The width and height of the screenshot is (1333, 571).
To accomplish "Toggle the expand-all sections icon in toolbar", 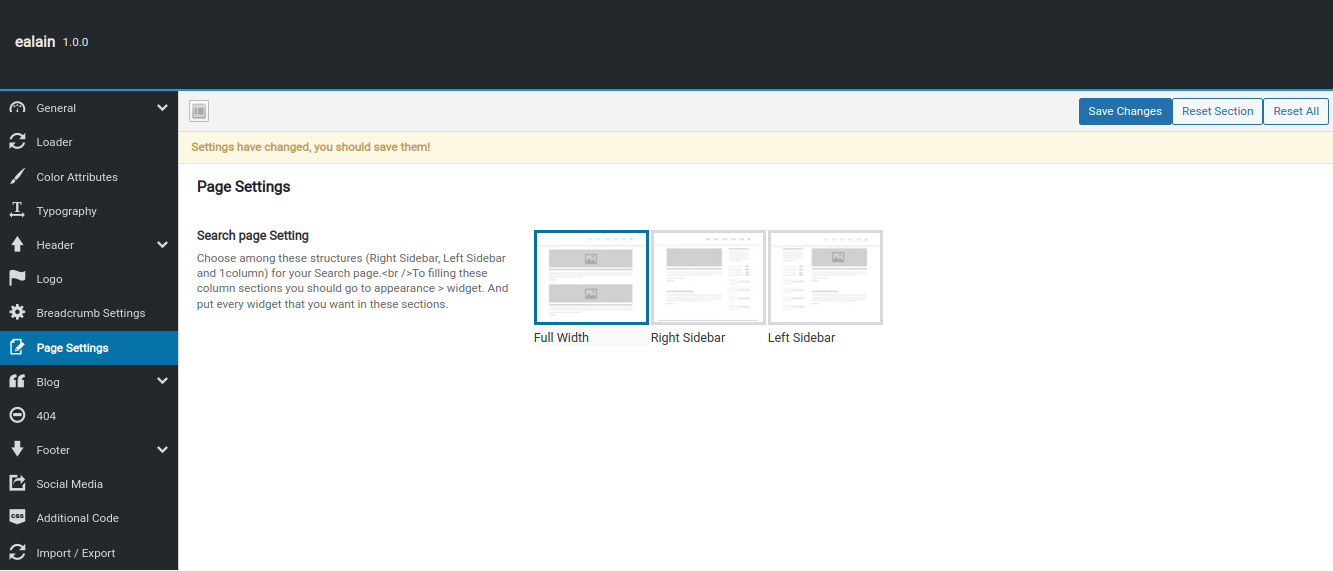I will pos(198,111).
